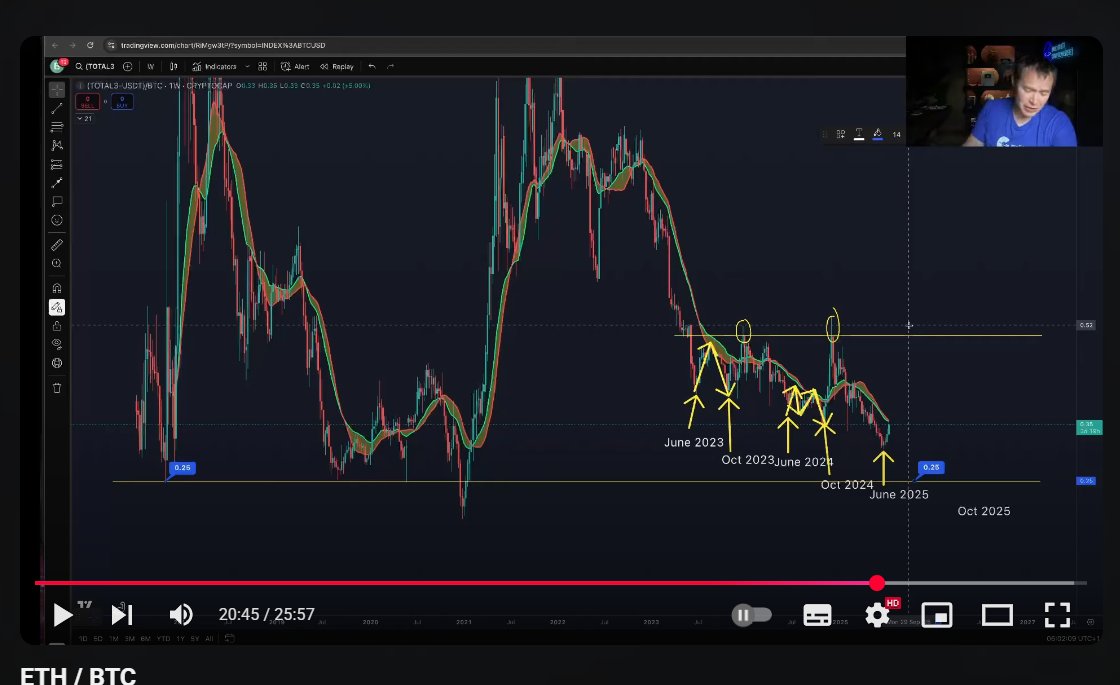Open the dropdown next to Indicators
Screen dimensions: 1120x685
[x=247, y=66]
